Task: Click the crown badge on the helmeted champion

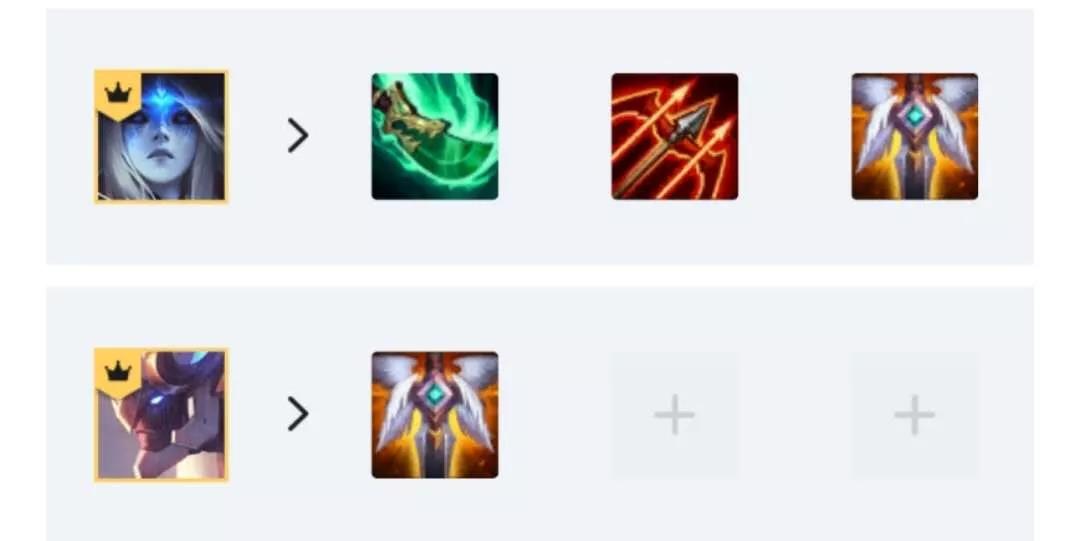Action: pyautogui.click(x=118, y=372)
